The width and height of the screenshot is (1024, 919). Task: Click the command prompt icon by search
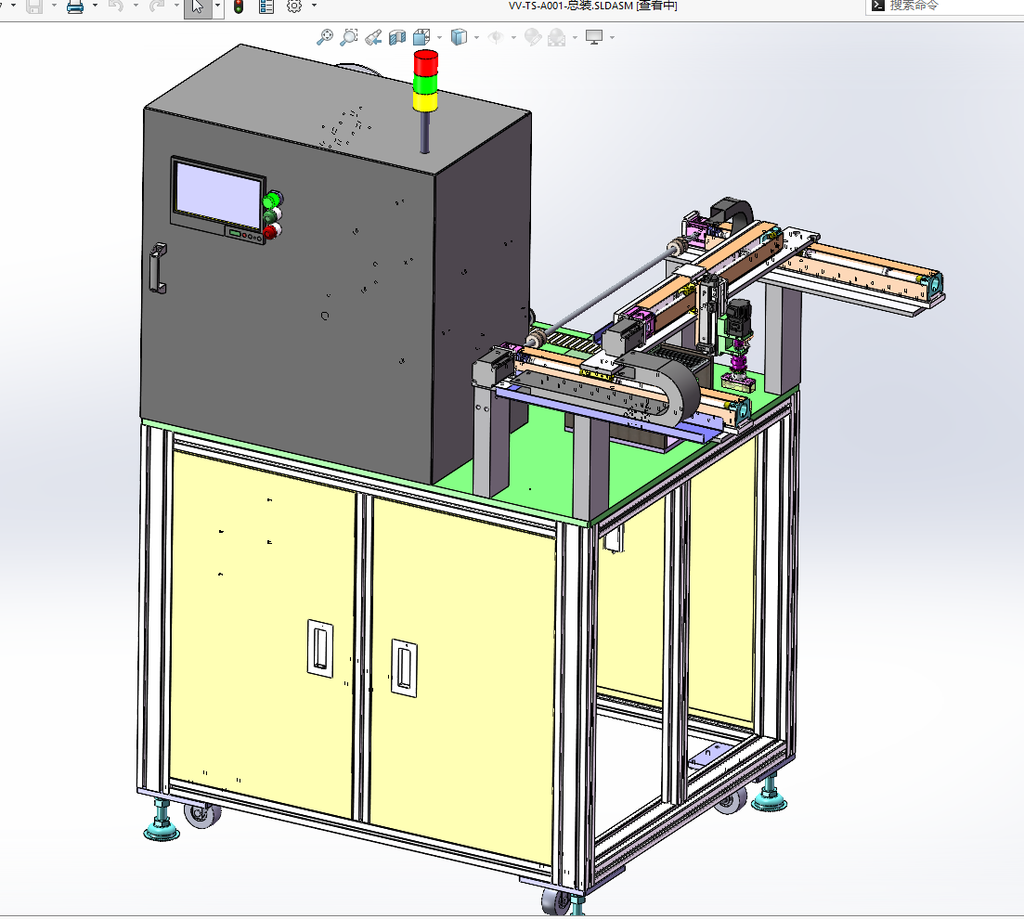(878, 6)
